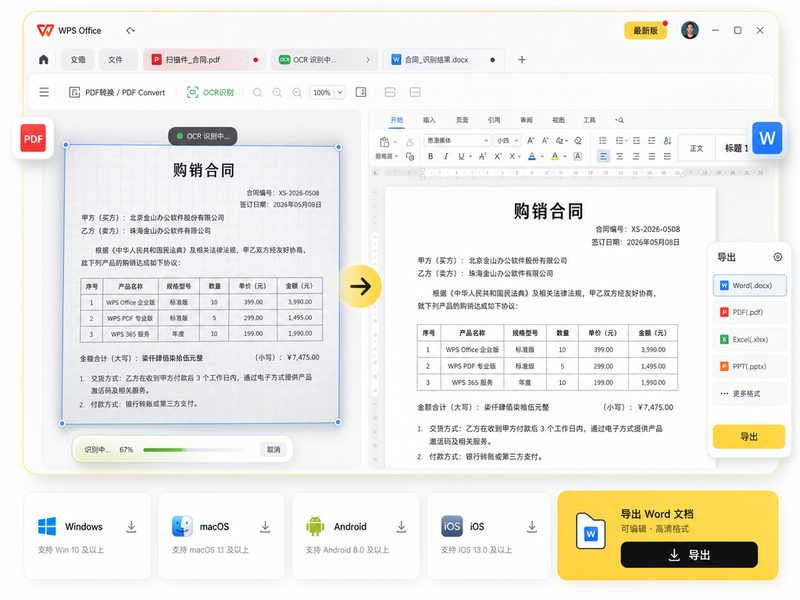Click the PDF转换 / PDF Convert tool
Screen dimensions: 800x600
coord(117,92)
